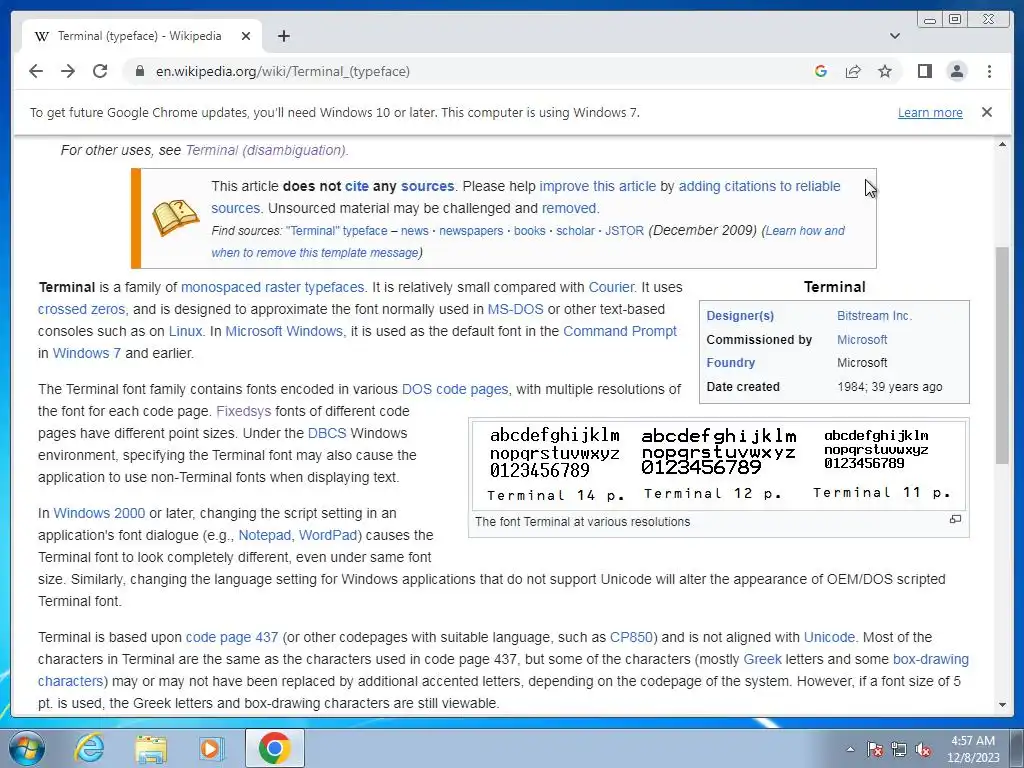Image resolution: width=1024 pixels, height=768 pixels.
Task: Open Bitstream Inc. designer link
Action: 874,316
